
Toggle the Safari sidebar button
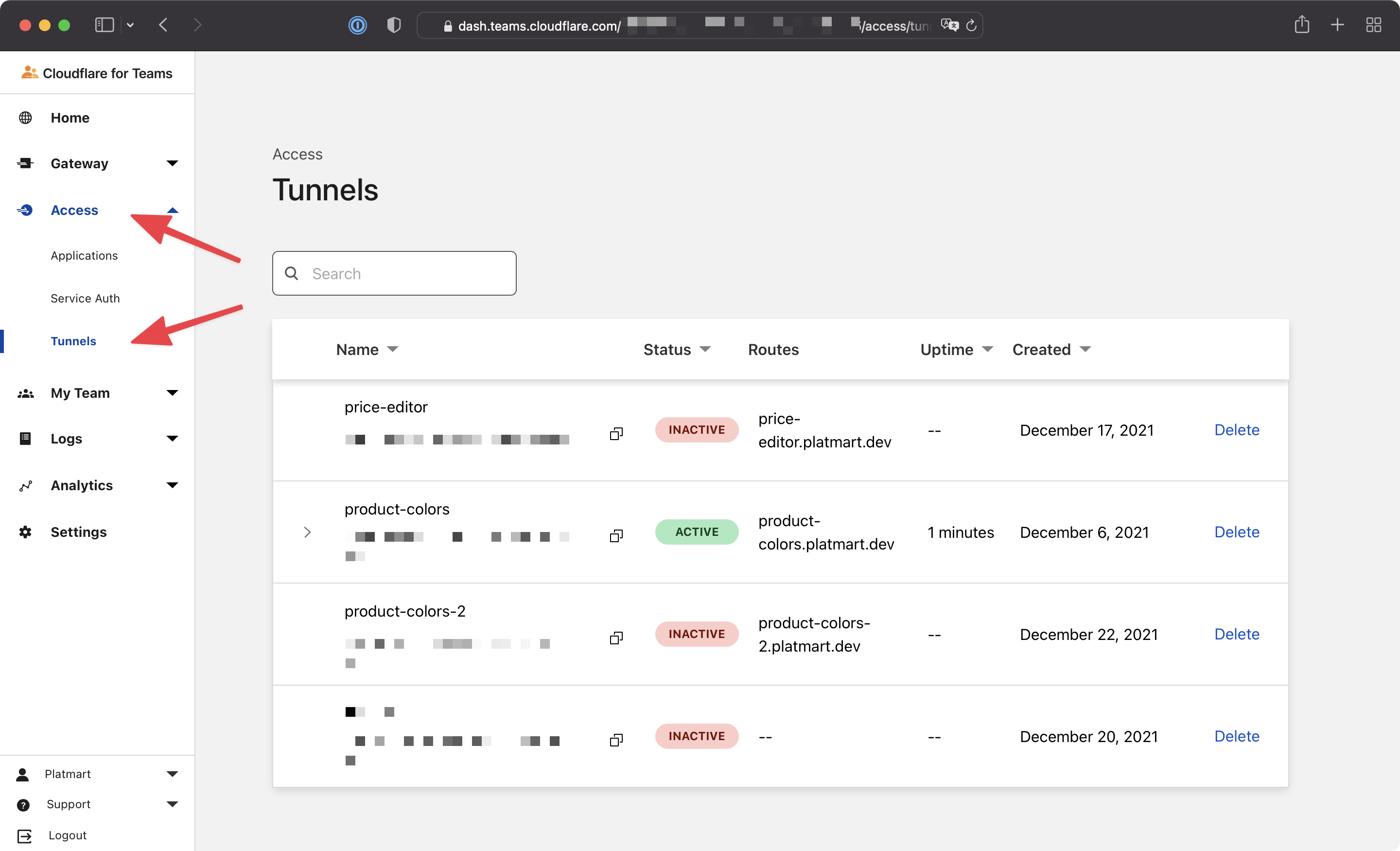pyautogui.click(x=105, y=25)
